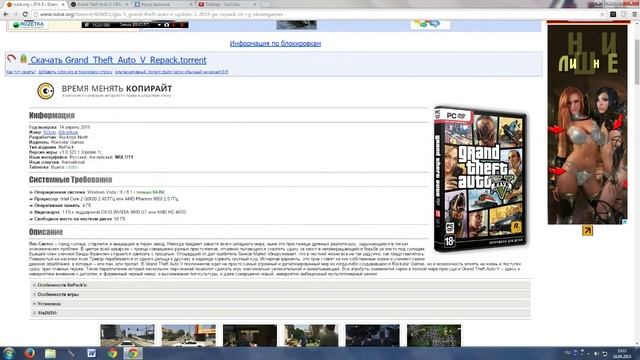640x360 pixels.
Task: Click the add rutor.org to search bar link
Action: pos(75,72)
